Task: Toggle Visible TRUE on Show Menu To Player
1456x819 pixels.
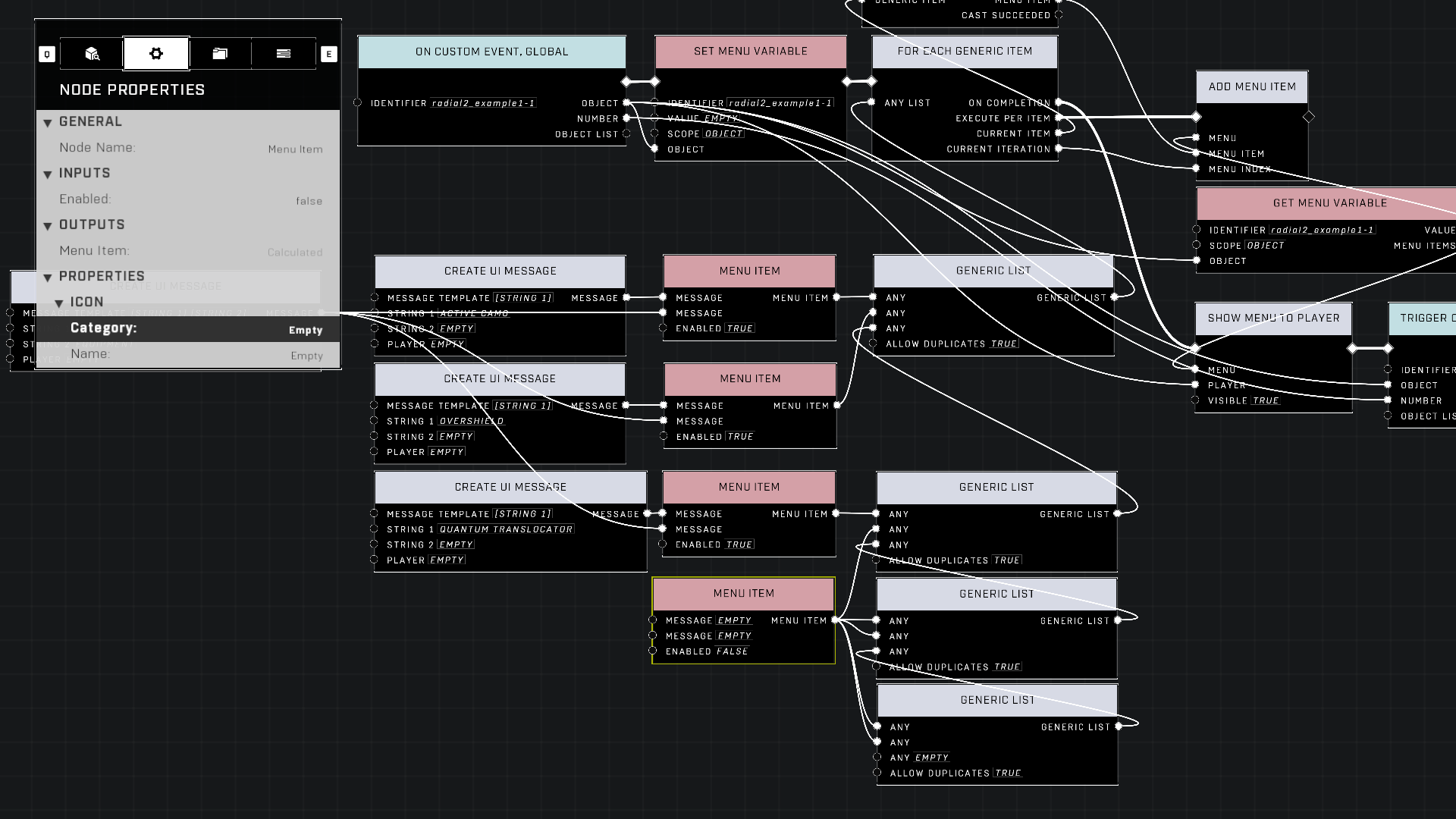Action: (x=1265, y=400)
